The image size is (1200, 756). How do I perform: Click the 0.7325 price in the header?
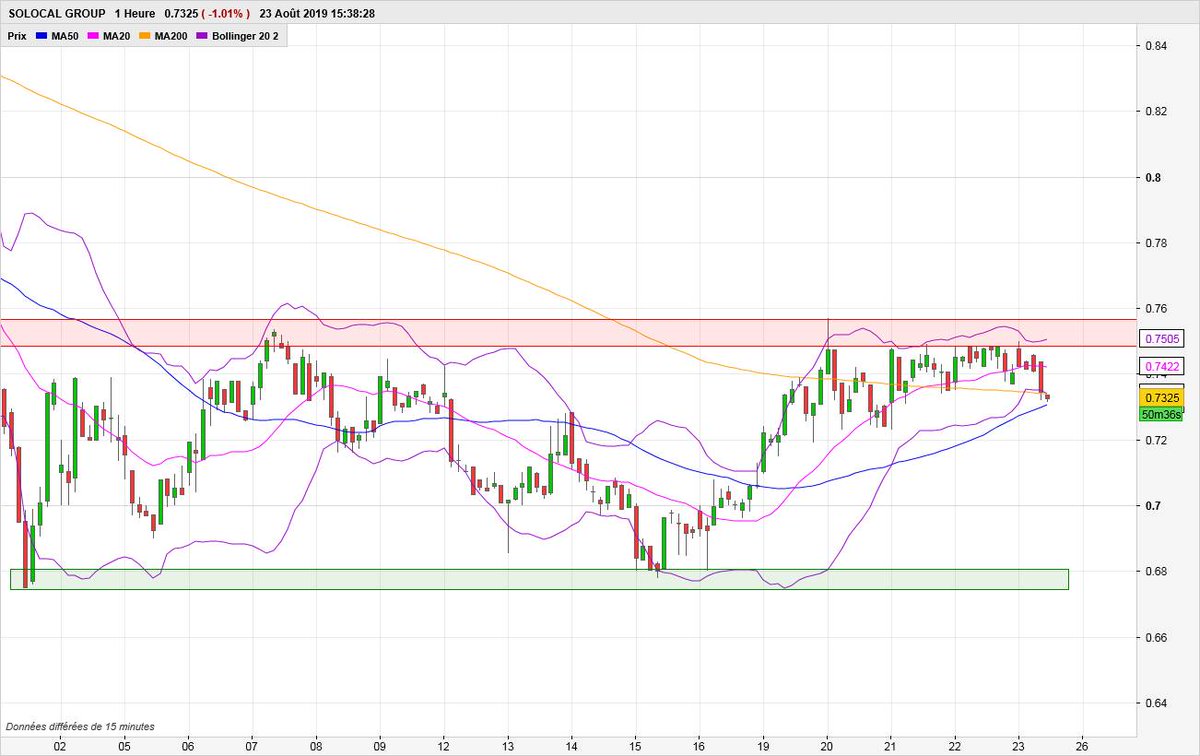pos(183,13)
